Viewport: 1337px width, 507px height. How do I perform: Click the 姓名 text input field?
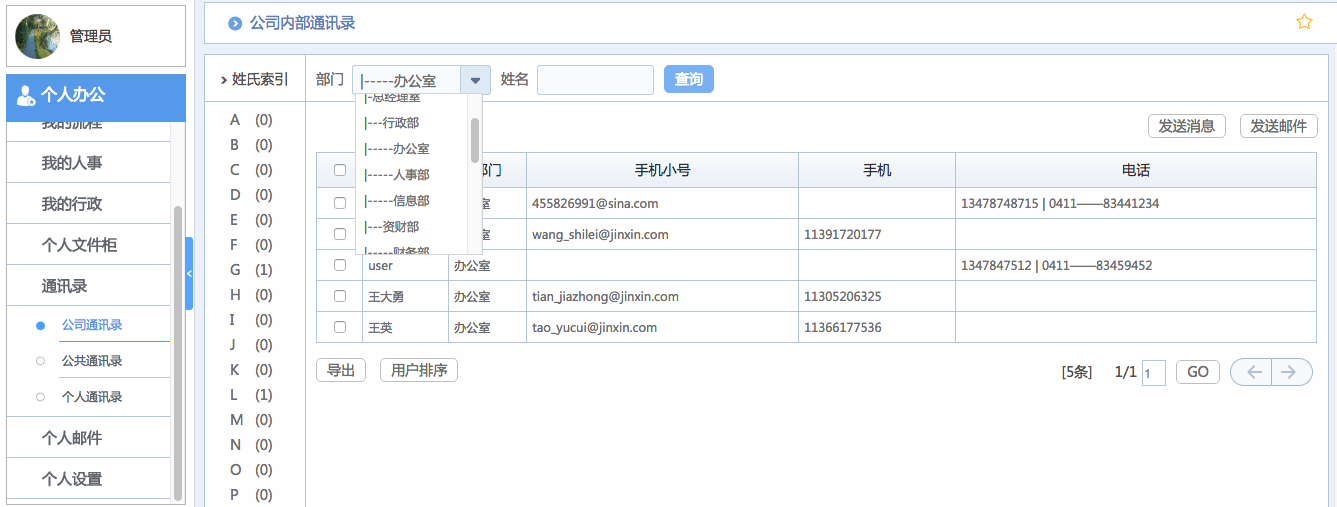[x=595, y=80]
